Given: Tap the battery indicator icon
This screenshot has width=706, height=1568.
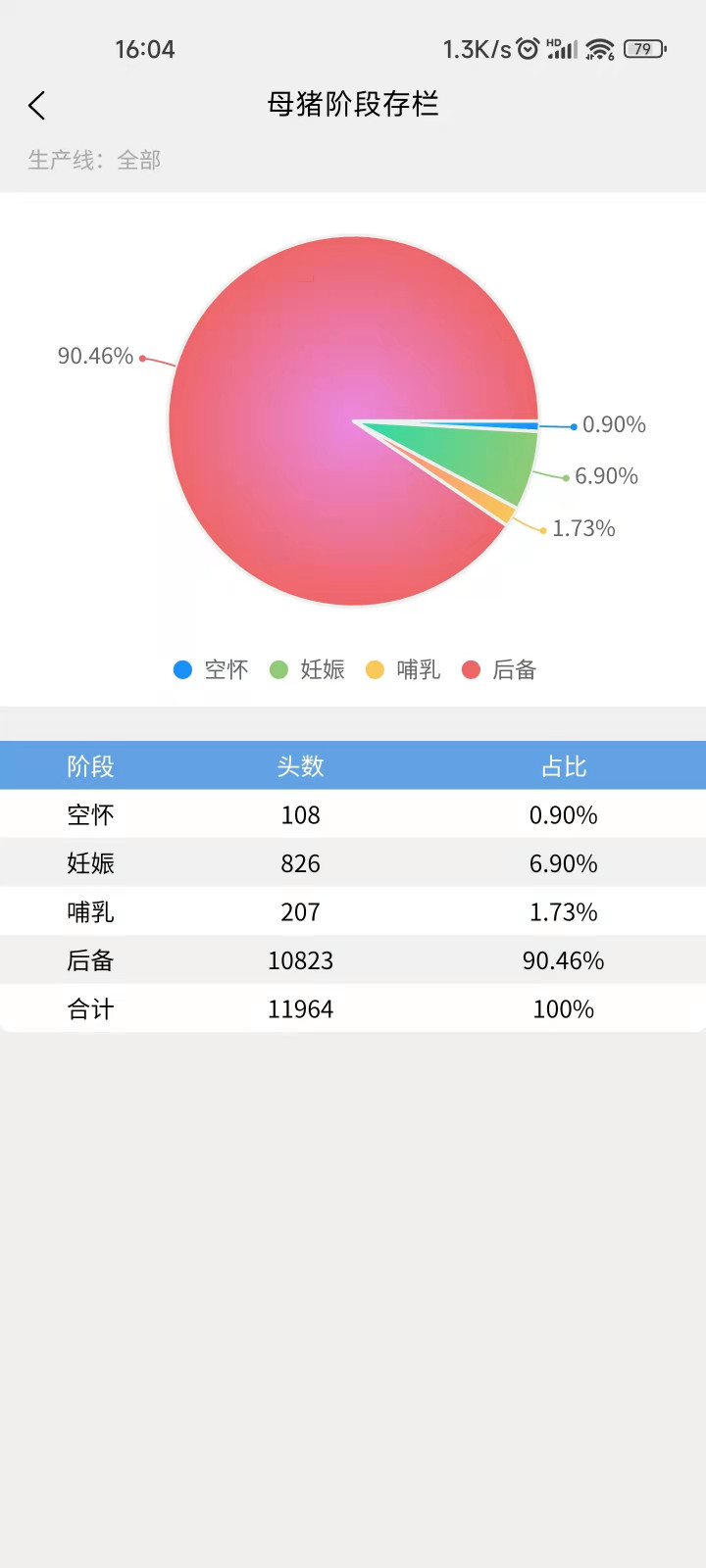Looking at the screenshot, I should (644, 49).
